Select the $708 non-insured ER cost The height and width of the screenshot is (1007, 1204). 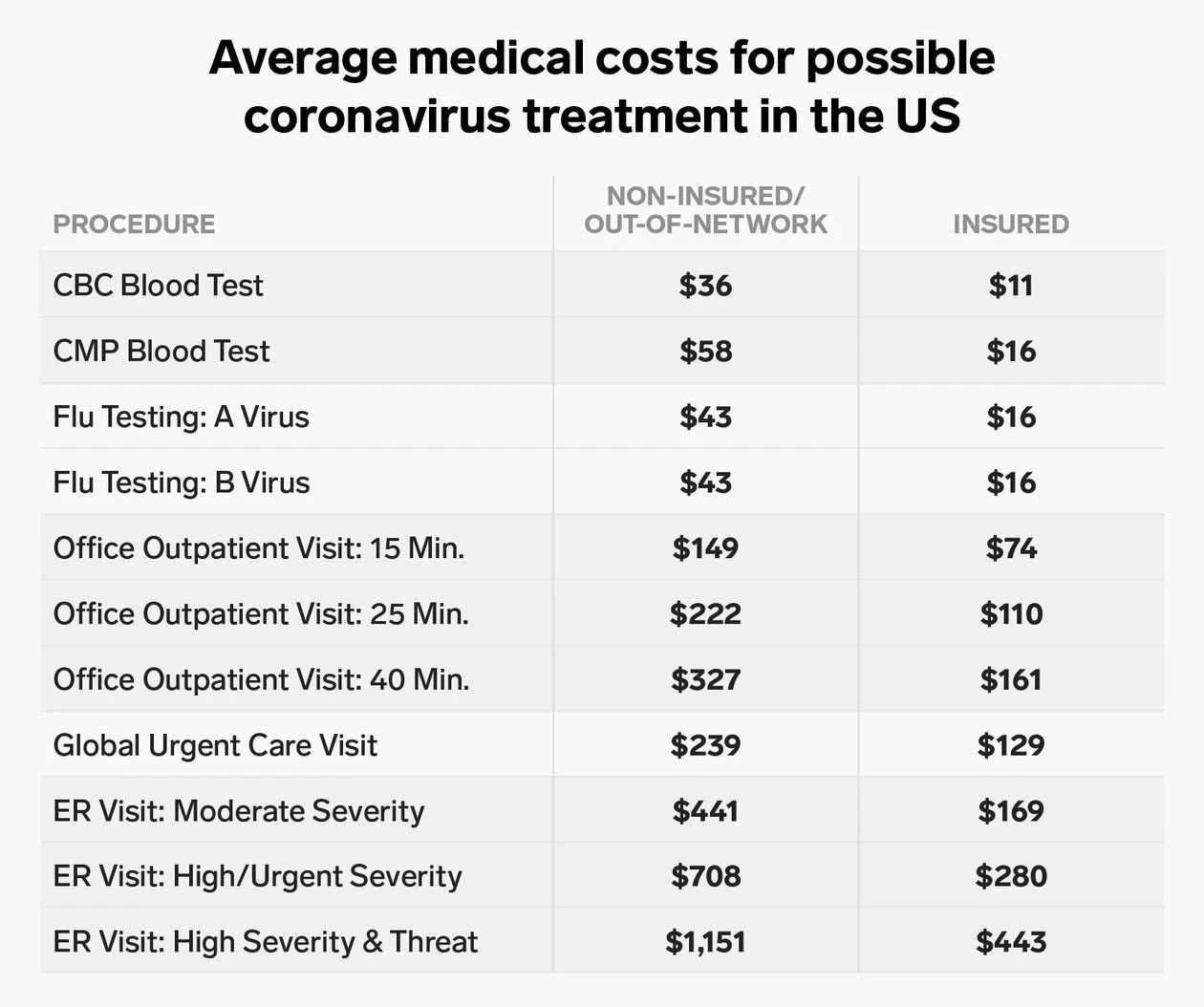pyautogui.click(x=705, y=876)
